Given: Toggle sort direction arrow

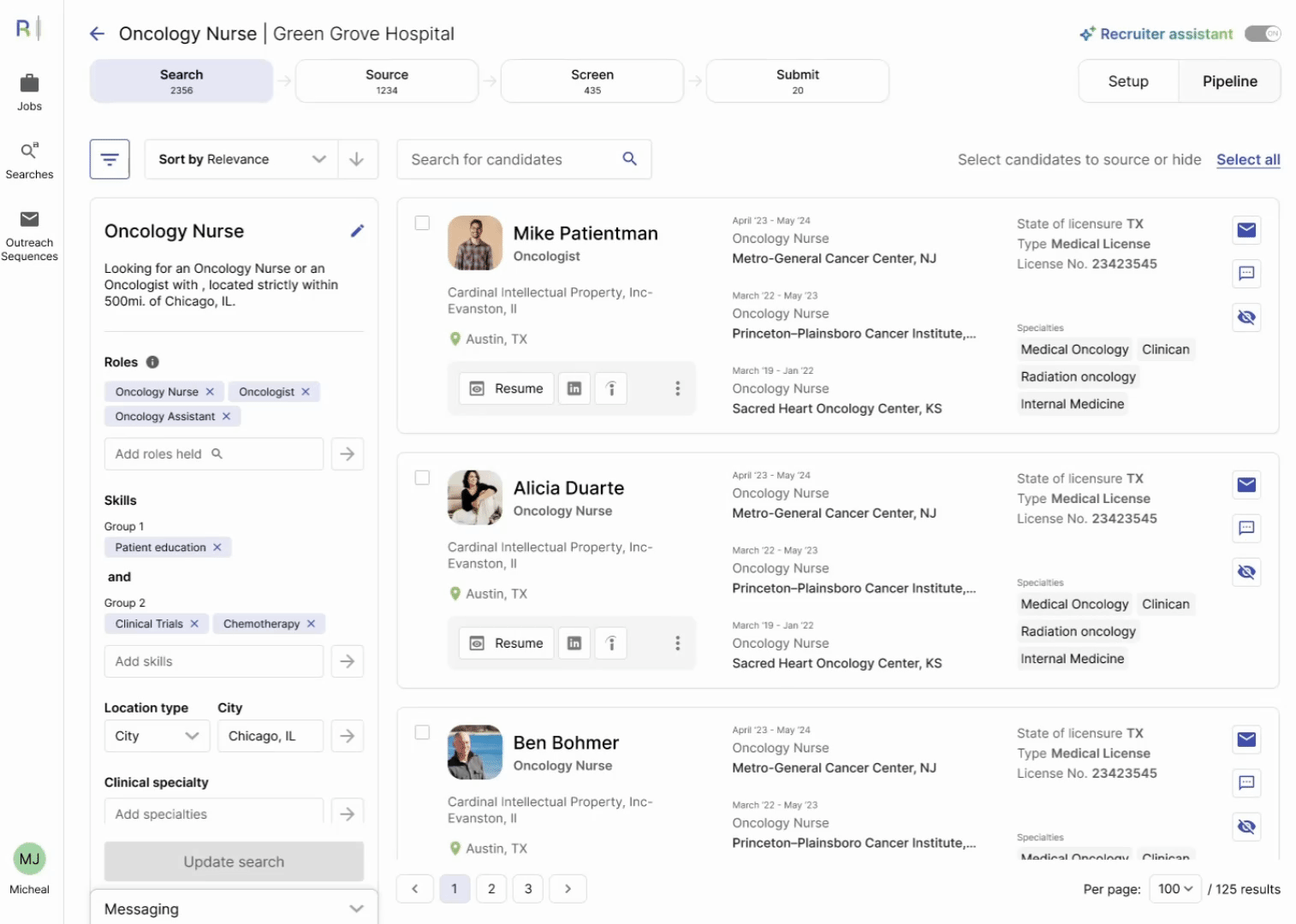Looking at the screenshot, I should tap(357, 159).
